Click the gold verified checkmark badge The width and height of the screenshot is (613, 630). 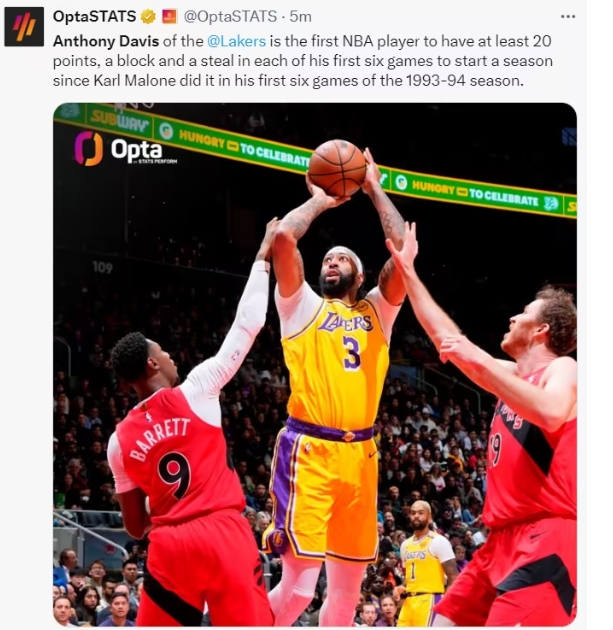point(148,17)
